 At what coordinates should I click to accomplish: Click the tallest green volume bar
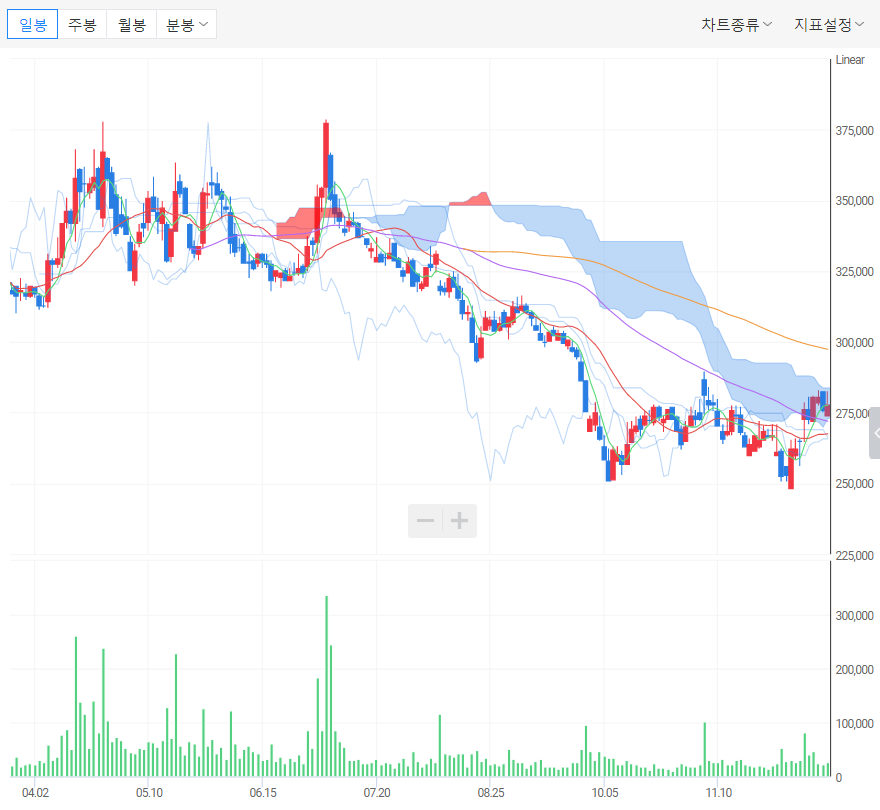pyautogui.click(x=326, y=686)
